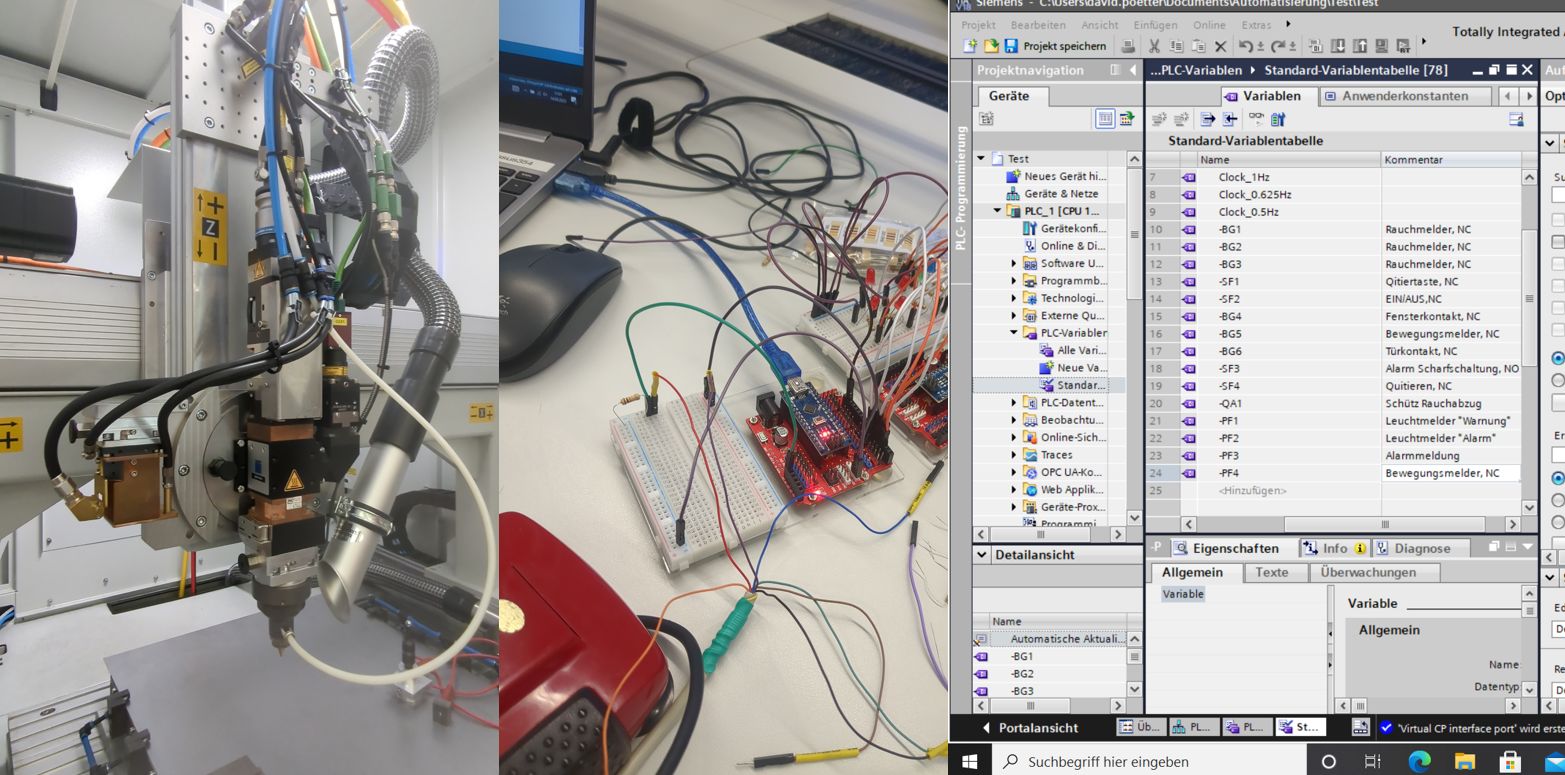Viewport: 1565px width, 775px height.
Task: Open the Extras menu
Action: 1256,25
